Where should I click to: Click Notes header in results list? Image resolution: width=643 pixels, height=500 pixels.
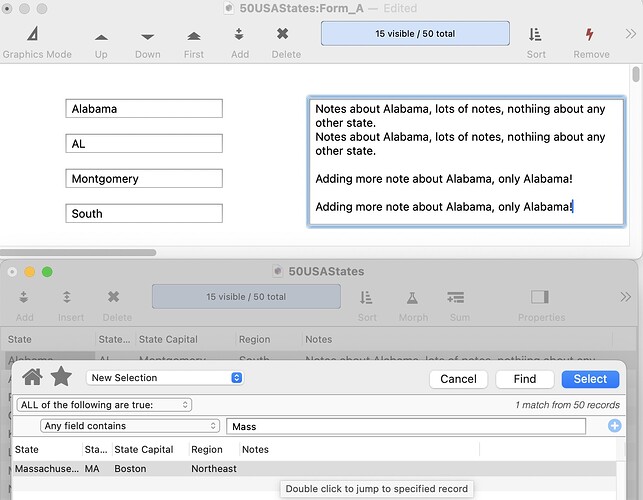coord(255,450)
